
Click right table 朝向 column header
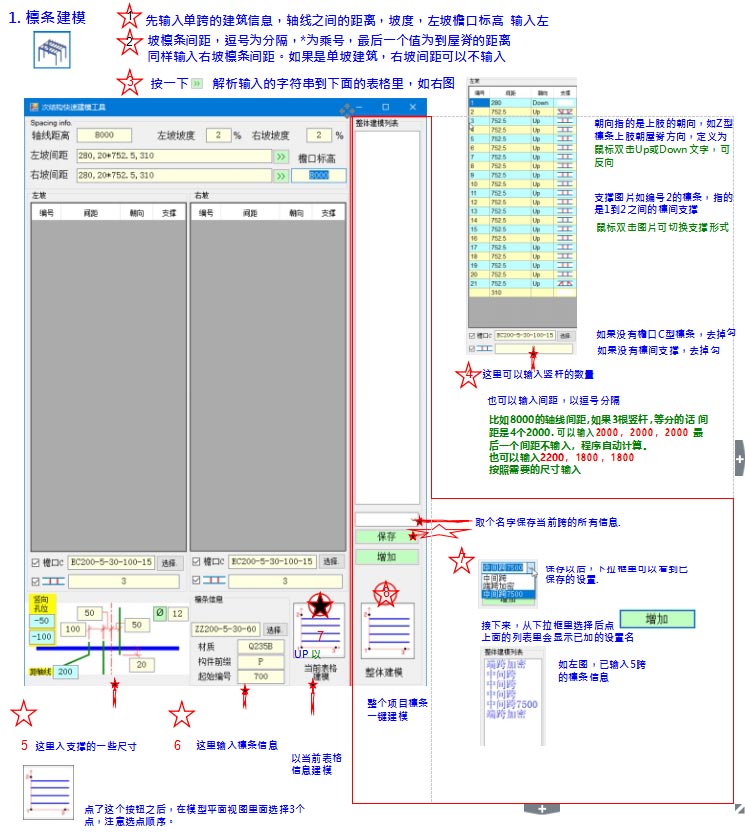297,213
